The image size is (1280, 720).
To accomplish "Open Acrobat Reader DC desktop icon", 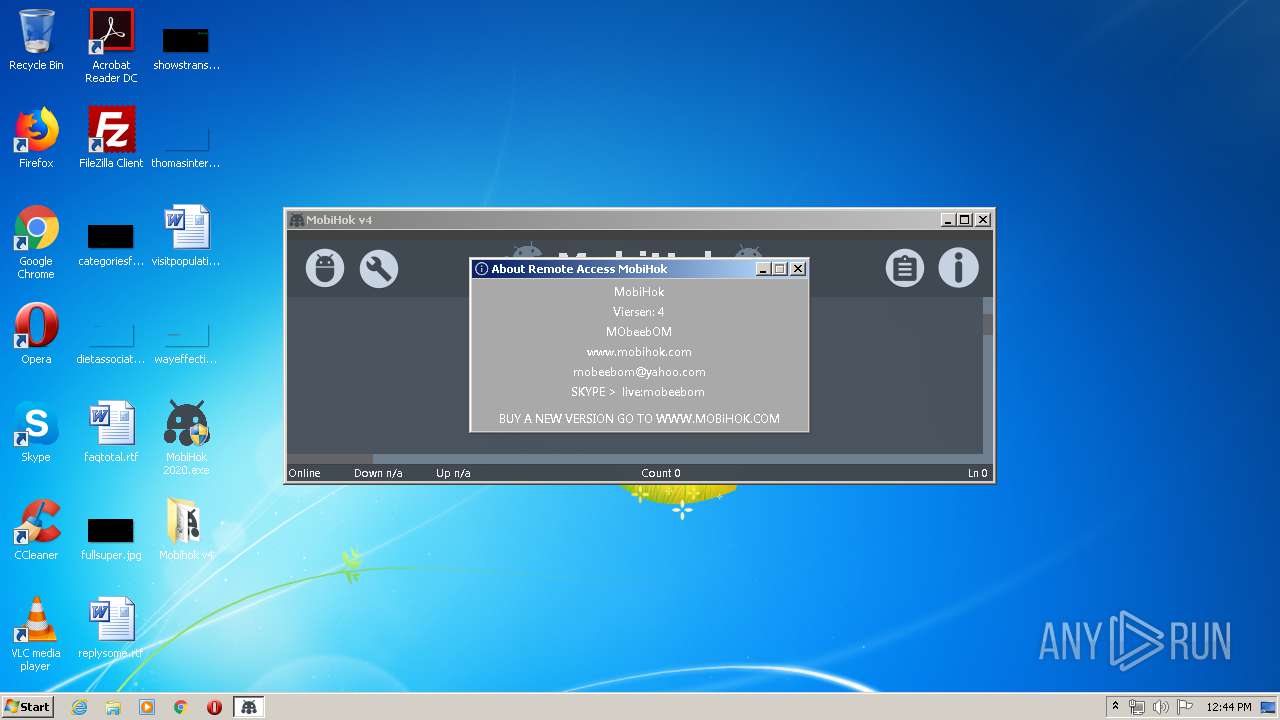I will (x=111, y=46).
